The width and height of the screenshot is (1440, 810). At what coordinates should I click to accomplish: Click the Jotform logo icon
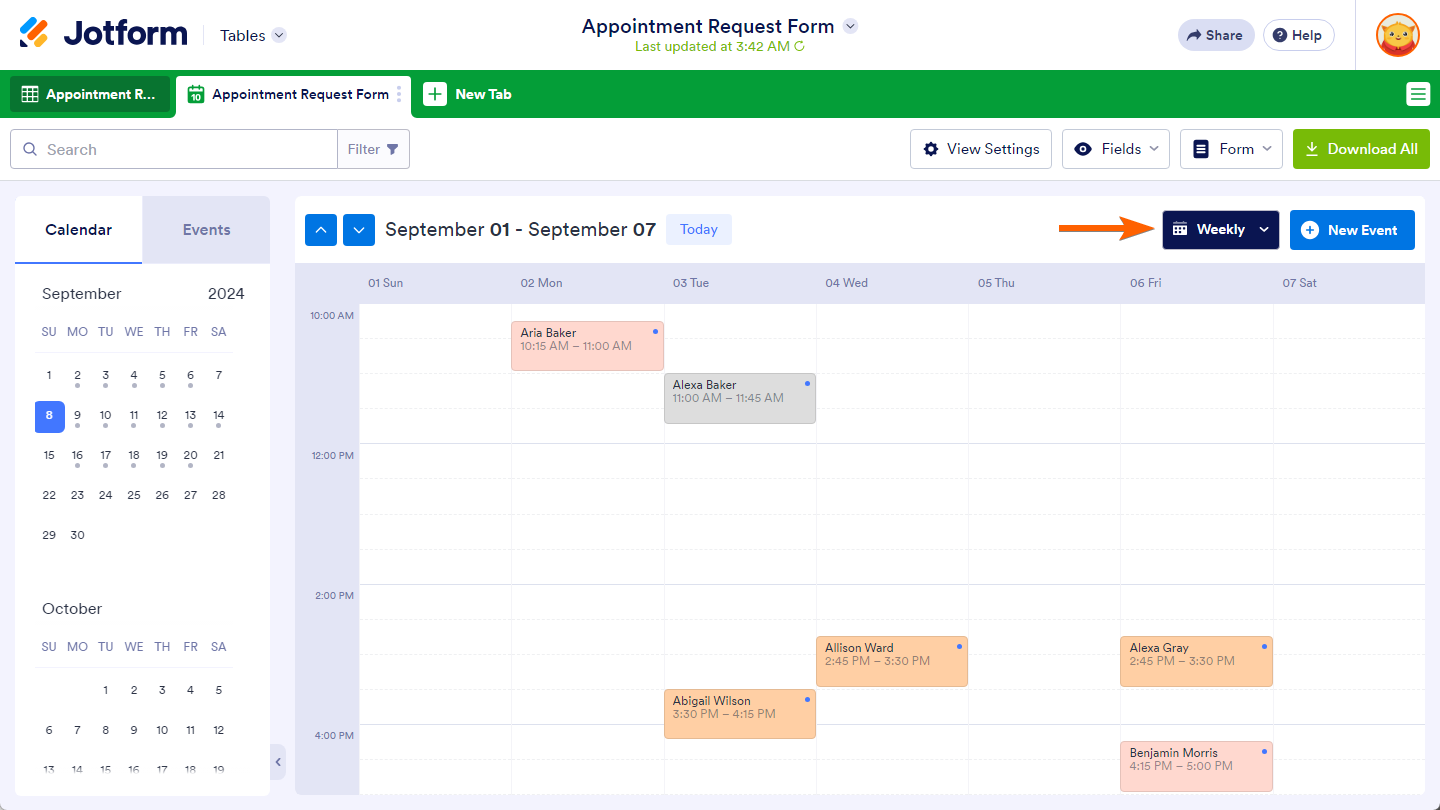pyautogui.click(x=34, y=33)
